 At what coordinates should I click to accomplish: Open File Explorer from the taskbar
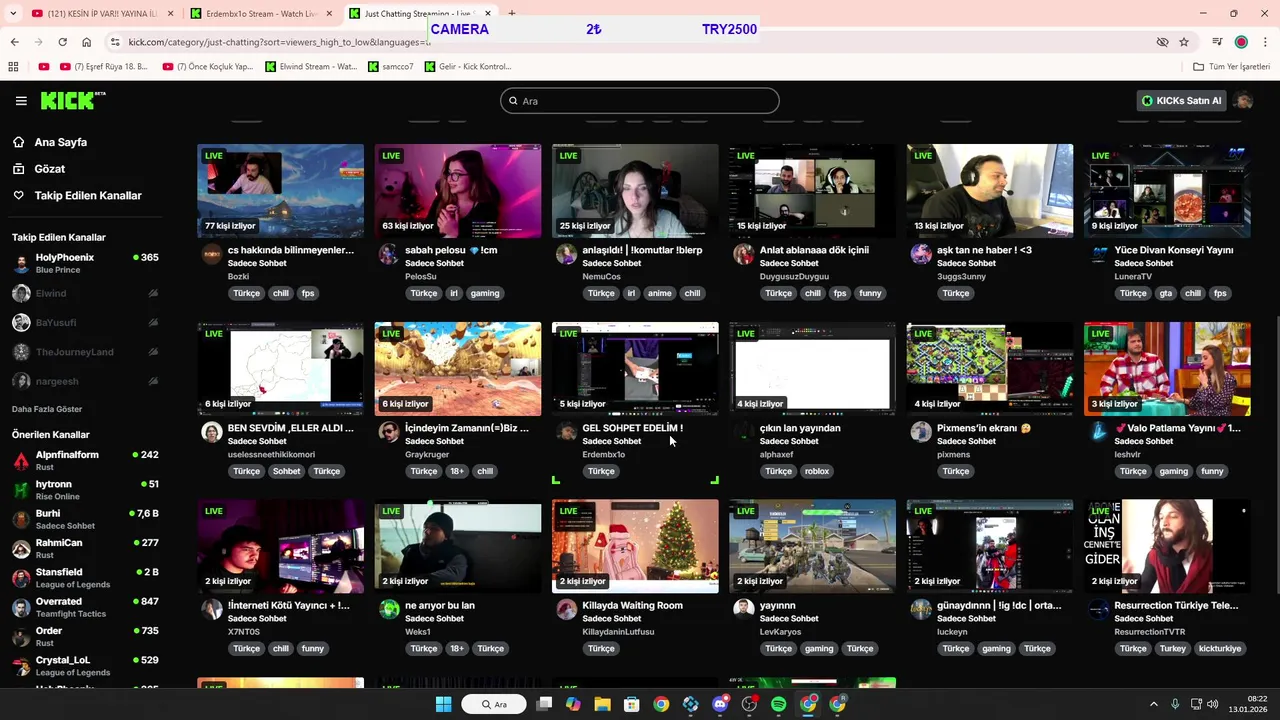tap(602, 704)
